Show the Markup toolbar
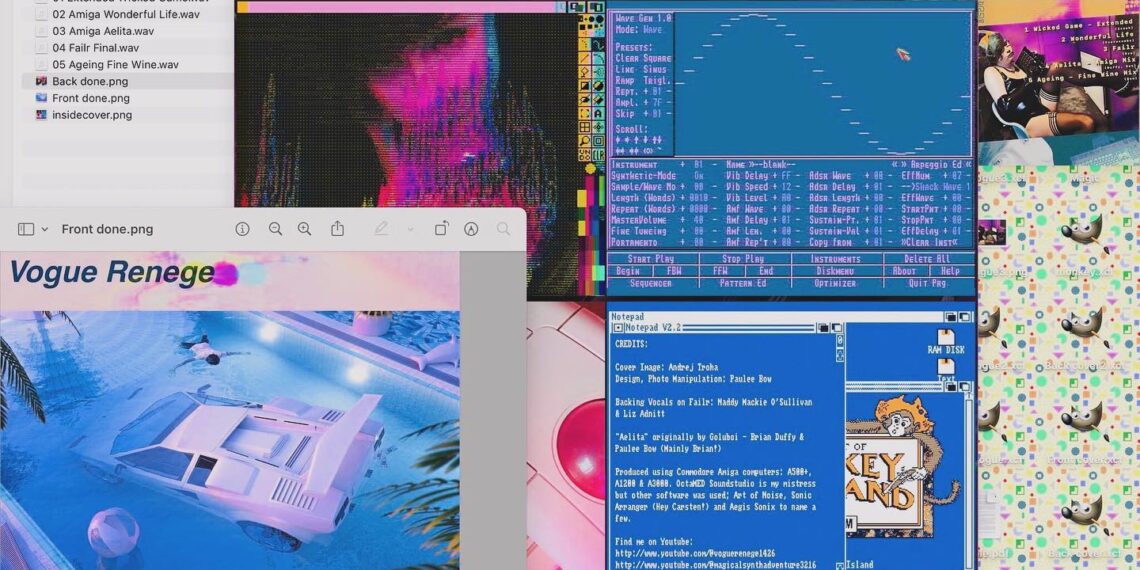 471,229
